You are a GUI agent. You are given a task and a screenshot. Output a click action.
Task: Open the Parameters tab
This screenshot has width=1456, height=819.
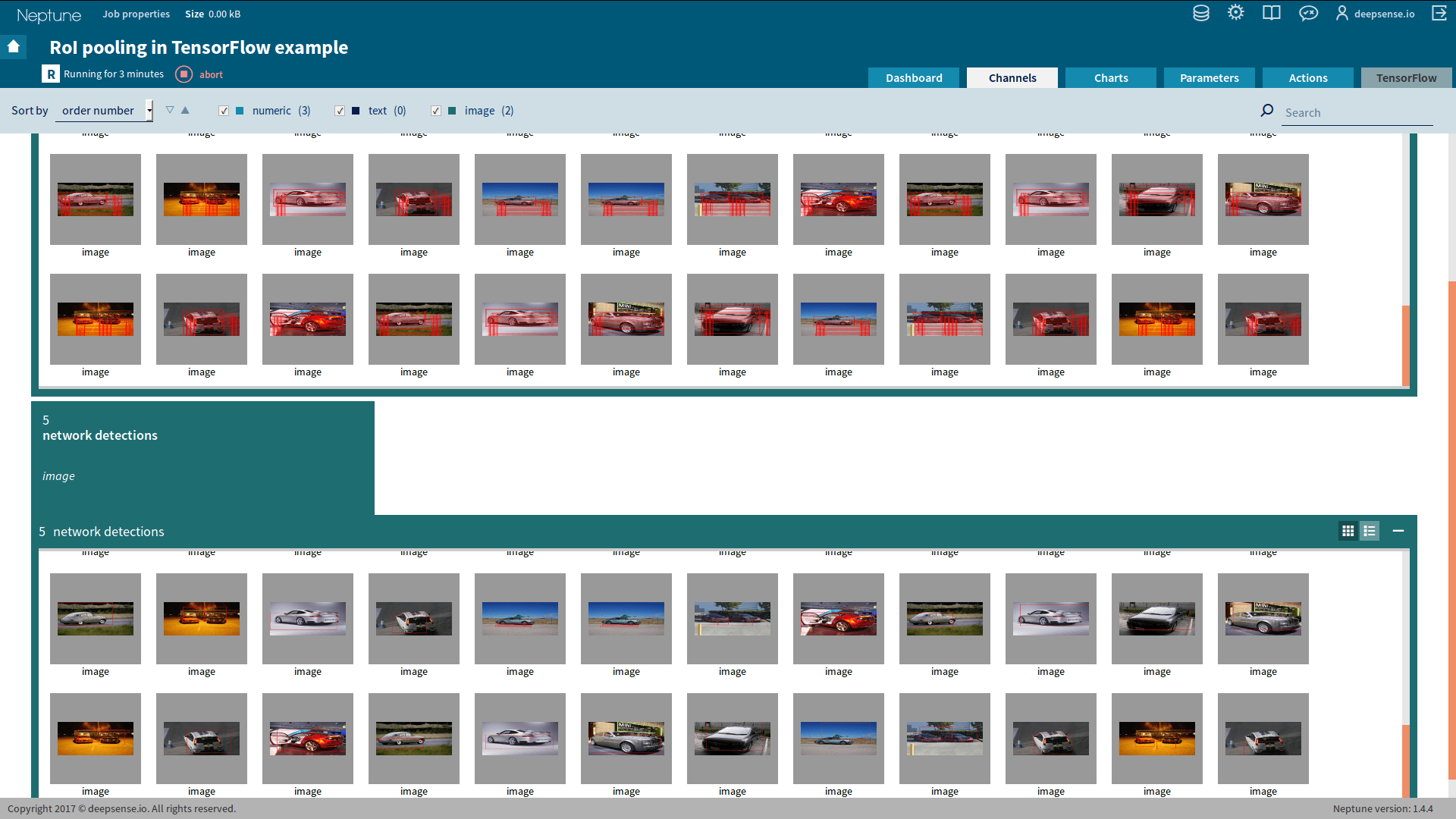pyautogui.click(x=1210, y=78)
